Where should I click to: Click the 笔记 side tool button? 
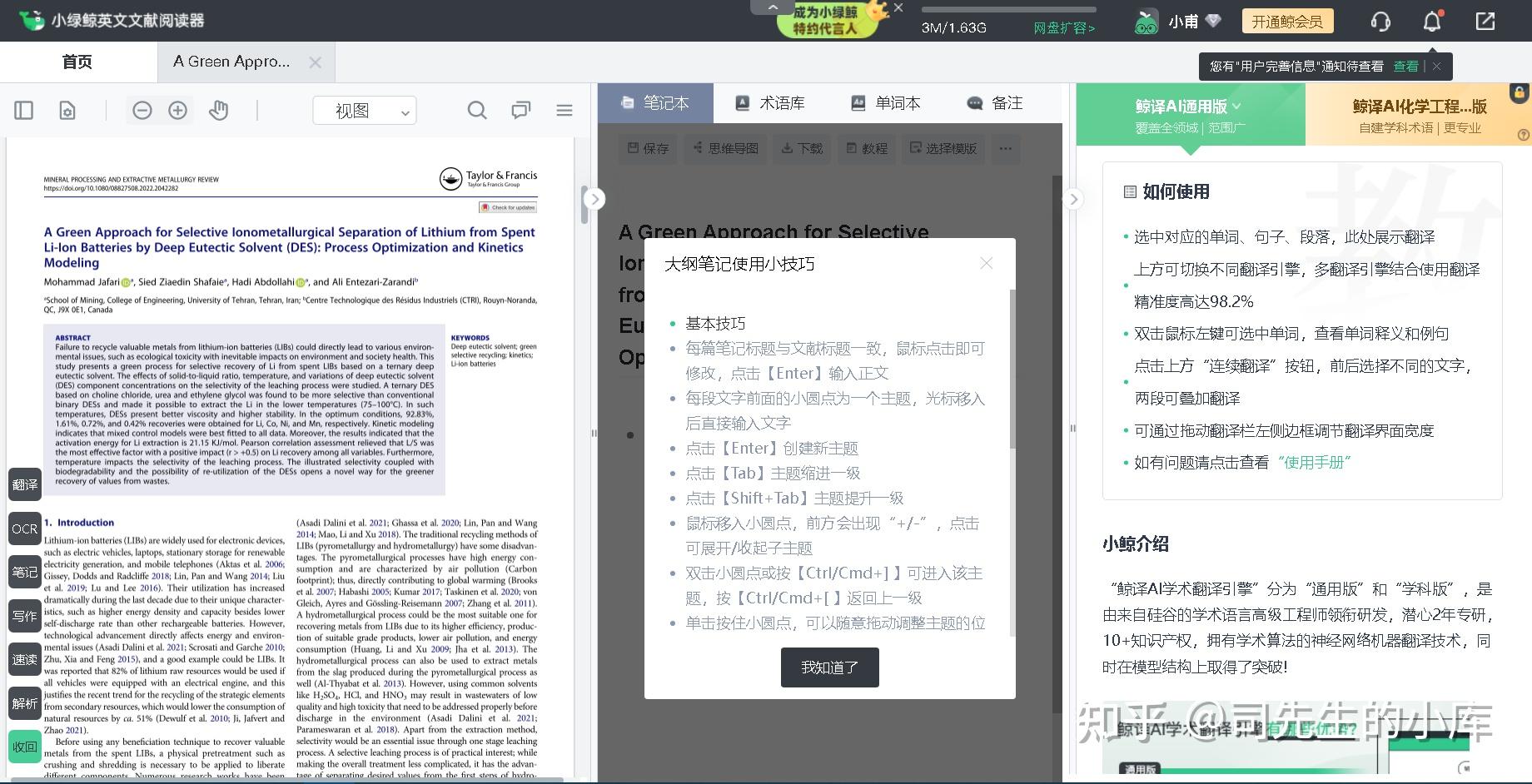coord(25,572)
